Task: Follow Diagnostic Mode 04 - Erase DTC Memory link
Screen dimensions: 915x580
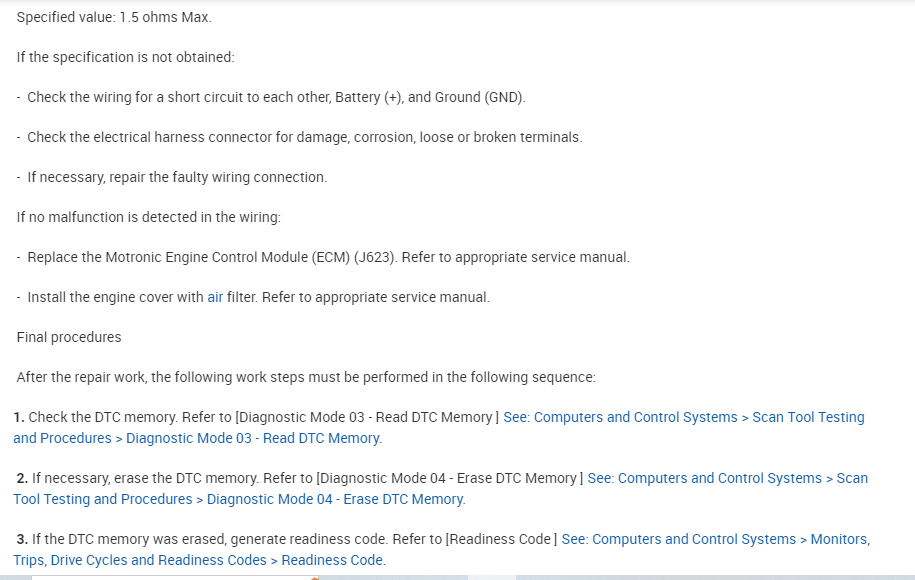Action: tap(727, 478)
